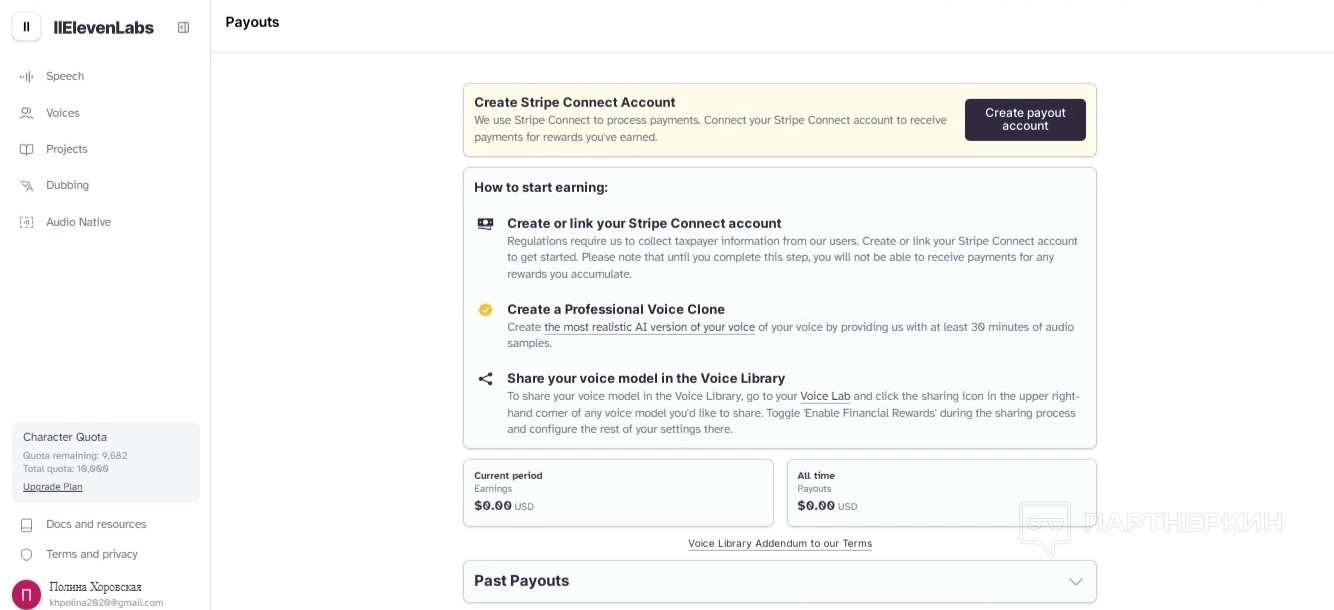The width and height of the screenshot is (1334, 610).
Task: Click the user profile avatar
Action: click(x=27, y=594)
